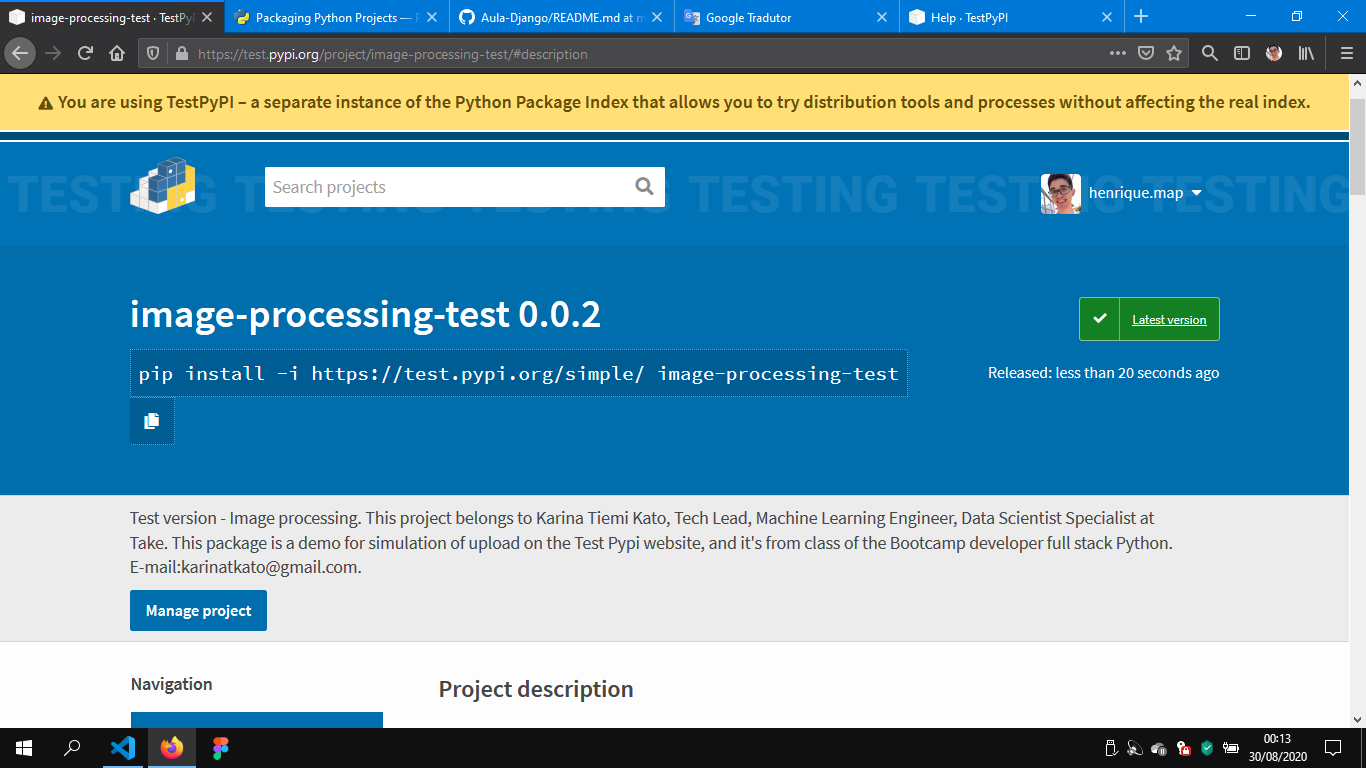This screenshot has width=1366, height=768.
Task: Close the Aula-Django README tab
Action: 657,17
